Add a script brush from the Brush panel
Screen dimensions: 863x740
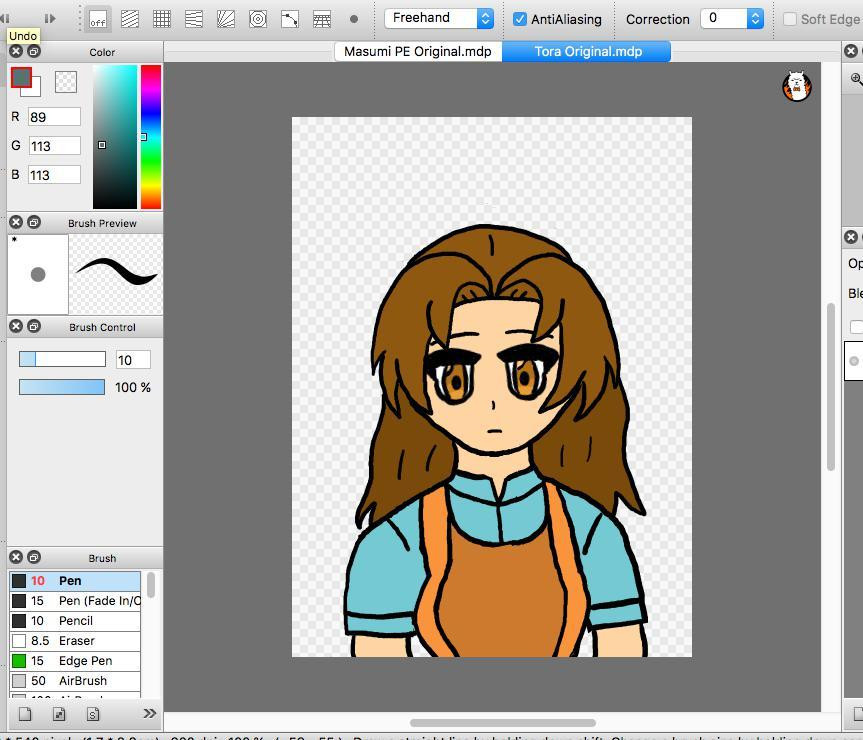pyautogui.click(x=93, y=714)
